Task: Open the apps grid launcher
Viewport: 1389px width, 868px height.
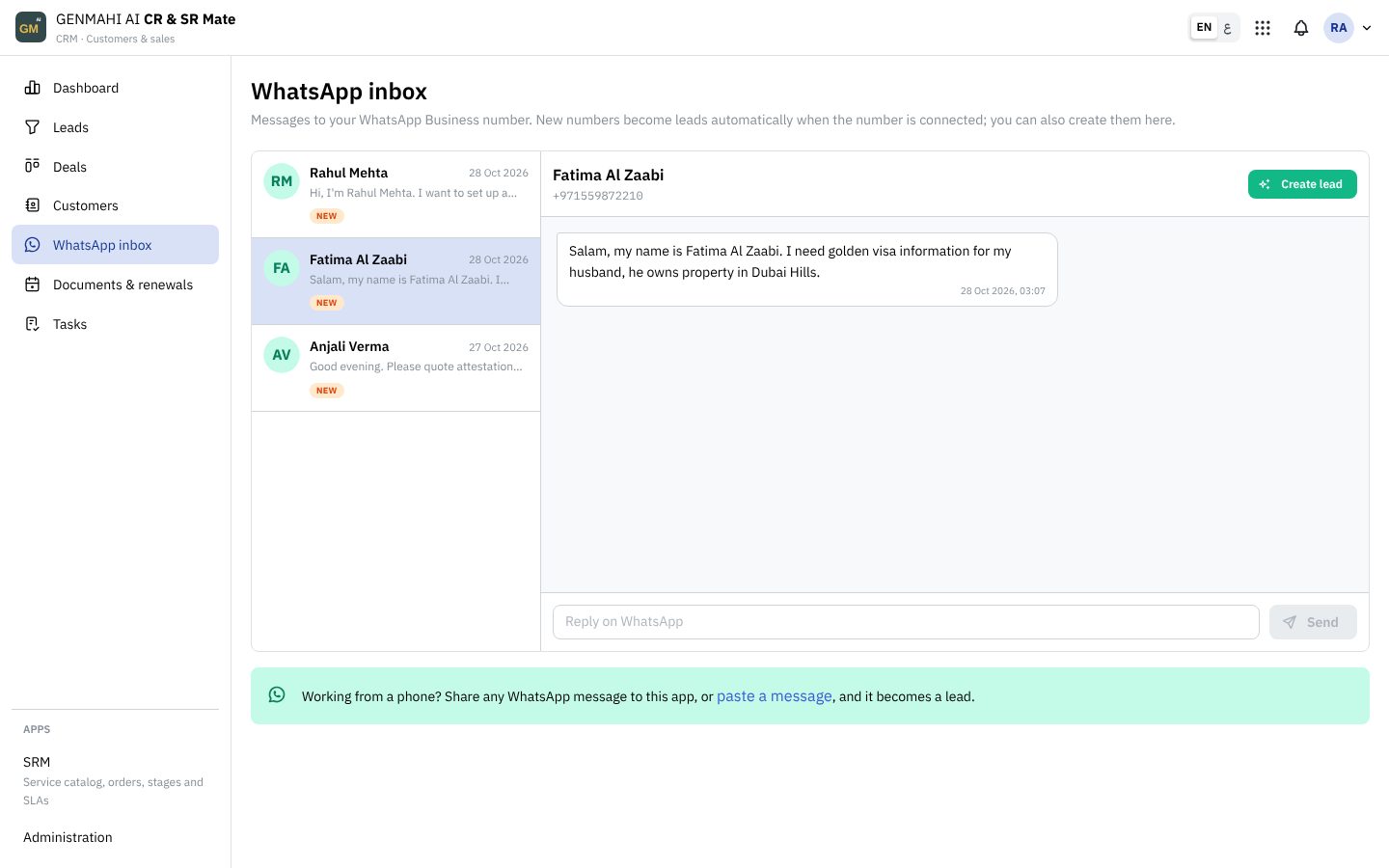Action: 1263,28
